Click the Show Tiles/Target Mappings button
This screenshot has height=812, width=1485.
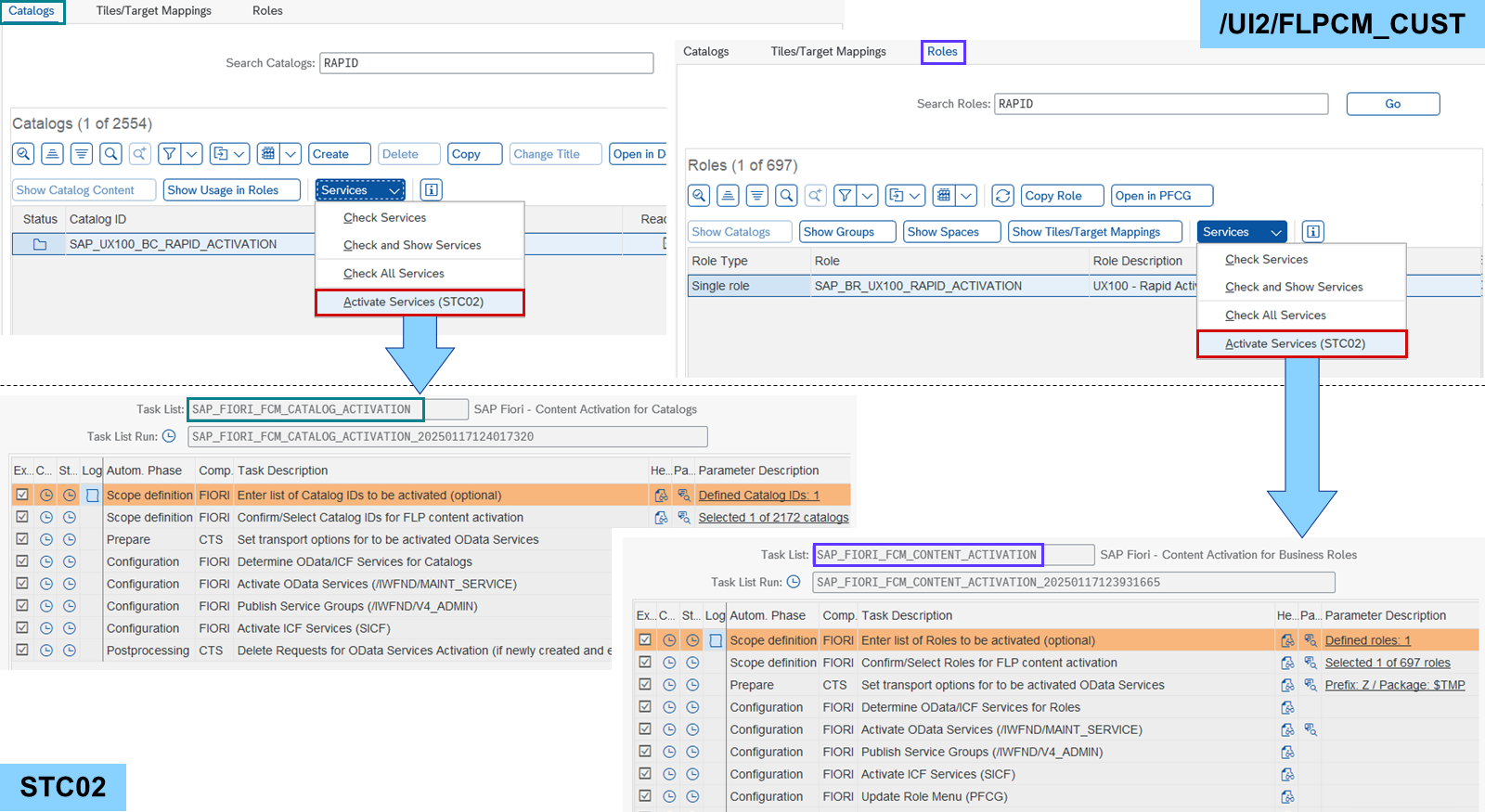coord(1095,232)
